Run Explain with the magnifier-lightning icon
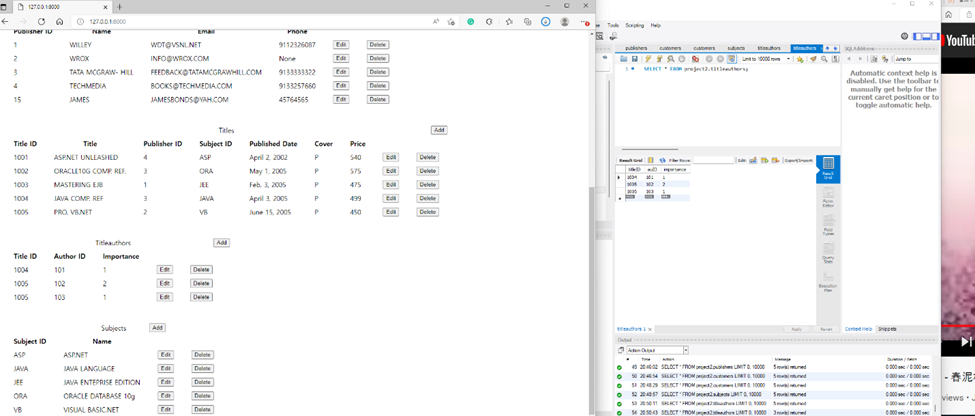 [670, 59]
